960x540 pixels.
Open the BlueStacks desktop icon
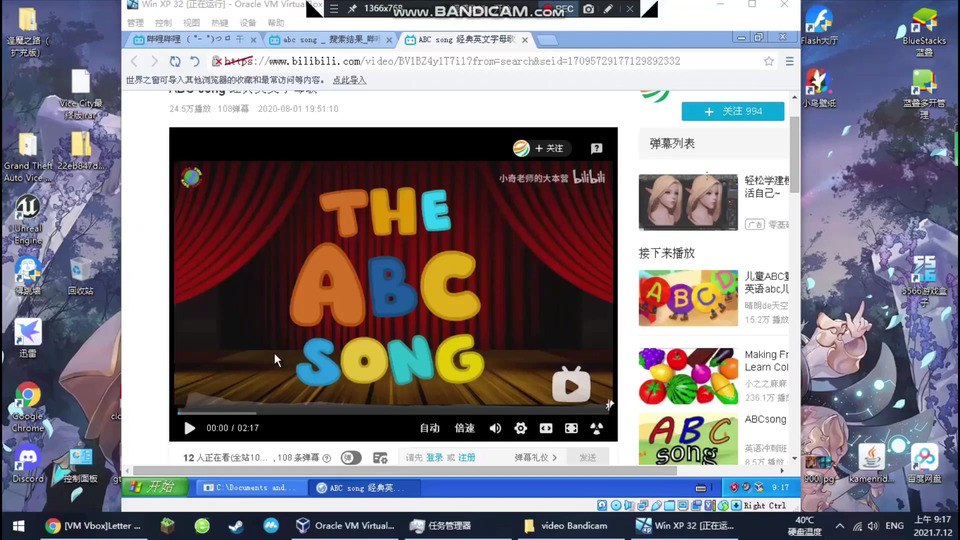(924, 32)
